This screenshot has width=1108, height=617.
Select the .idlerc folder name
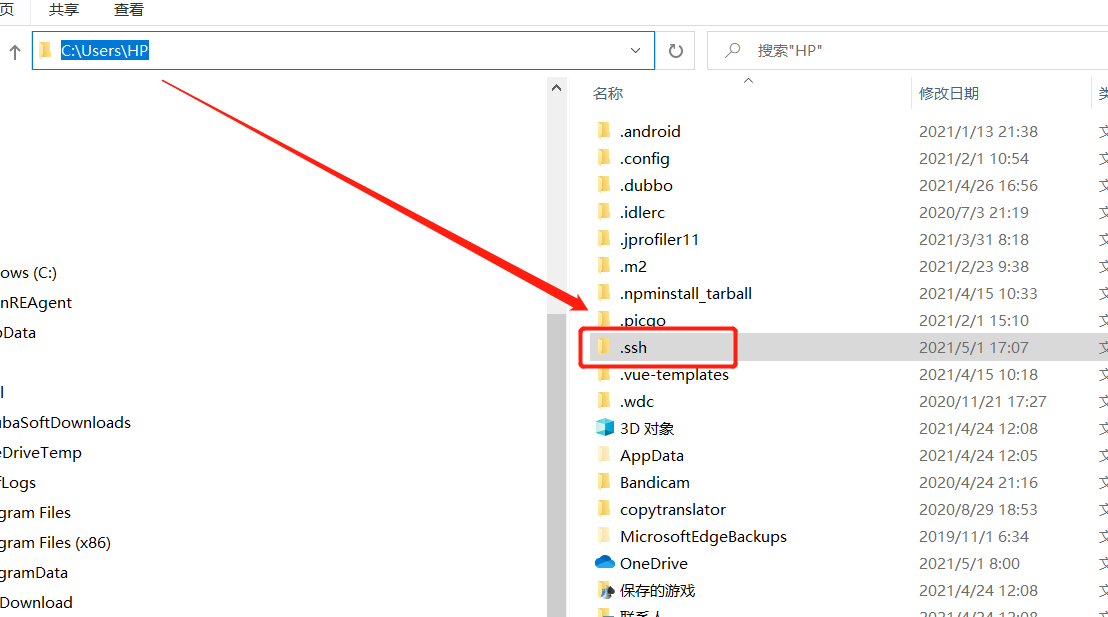click(x=642, y=212)
